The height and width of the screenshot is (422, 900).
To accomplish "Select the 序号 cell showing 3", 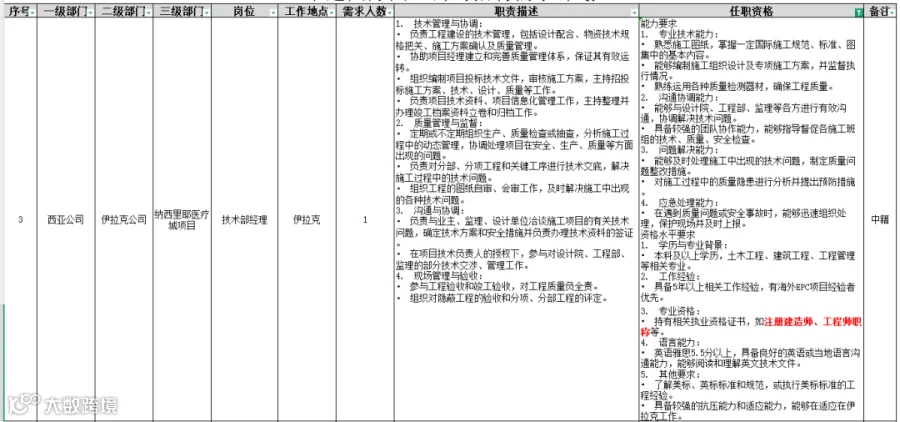I will click(21, 219).
